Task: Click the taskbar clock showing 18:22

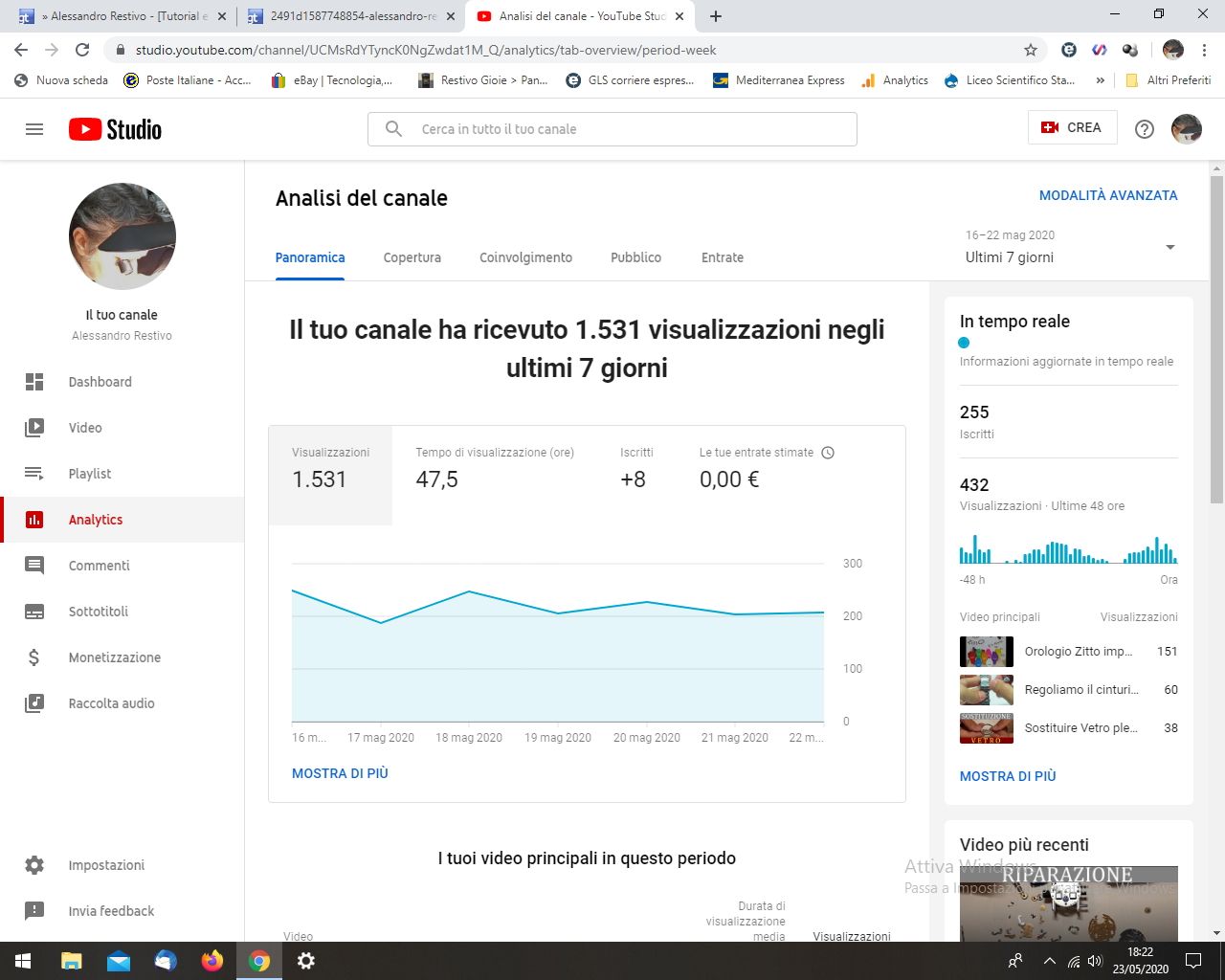Action: pos(1141,961)
